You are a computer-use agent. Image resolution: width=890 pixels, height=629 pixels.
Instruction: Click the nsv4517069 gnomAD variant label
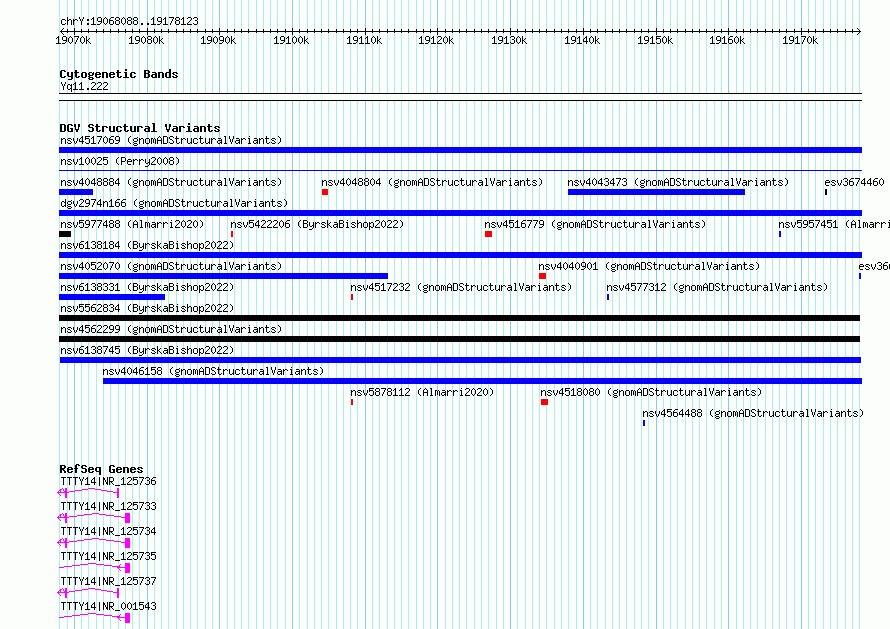click(171, 140)
